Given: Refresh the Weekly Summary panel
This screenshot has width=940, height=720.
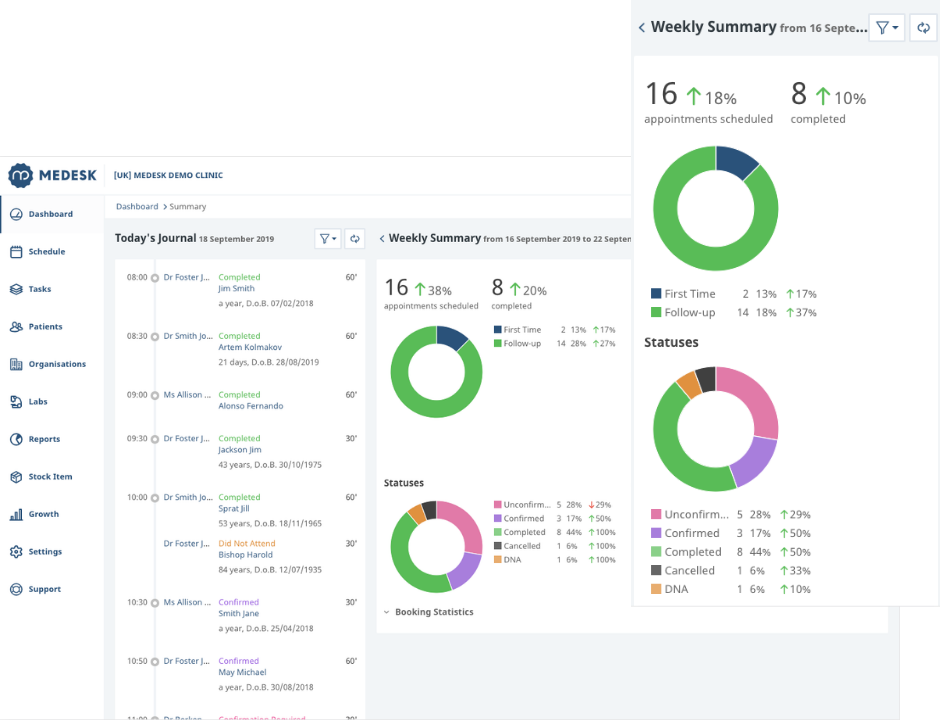Looking at the screenshot, I should (923, 27).
